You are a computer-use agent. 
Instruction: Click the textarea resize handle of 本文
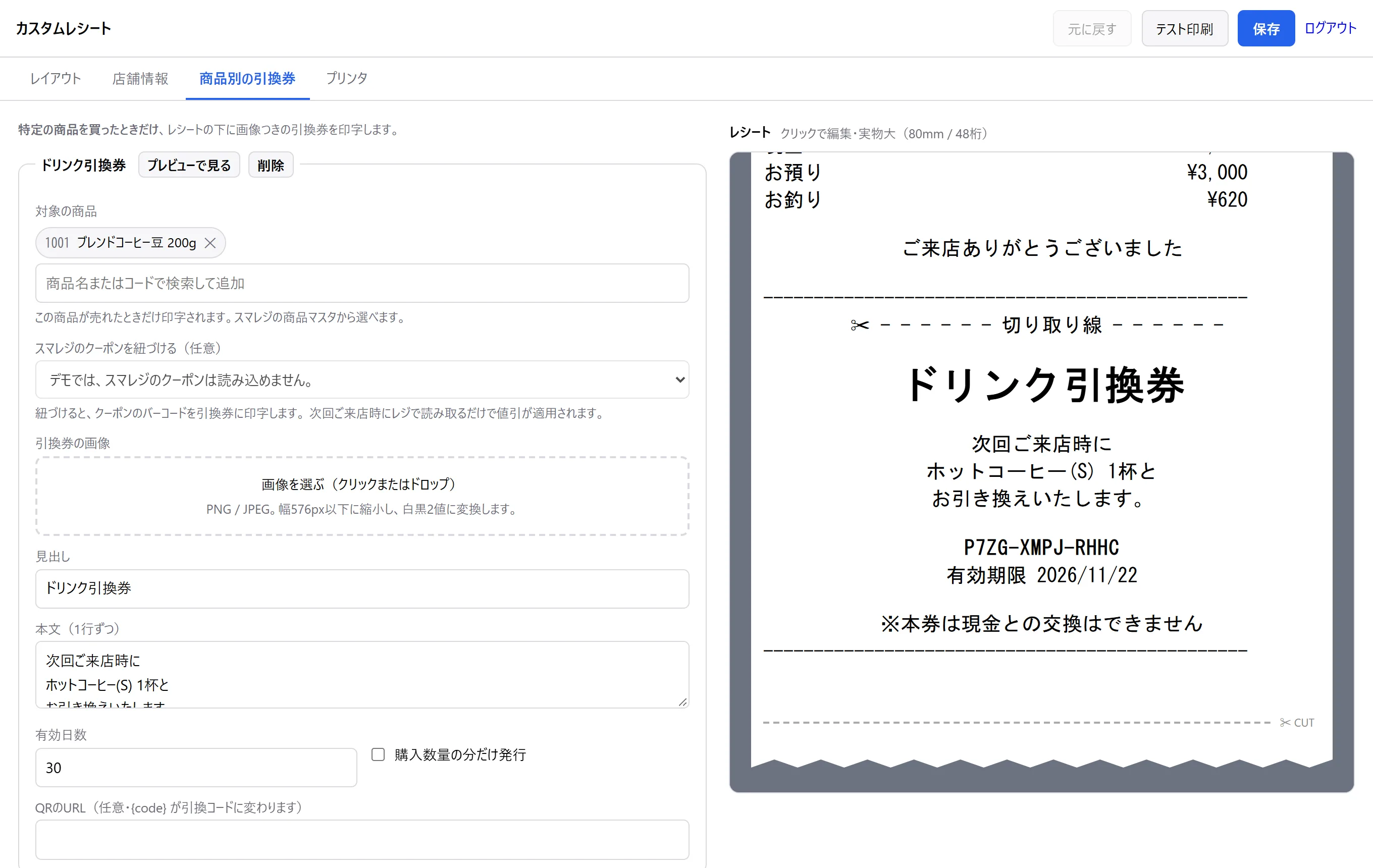[x=682, y=701]
